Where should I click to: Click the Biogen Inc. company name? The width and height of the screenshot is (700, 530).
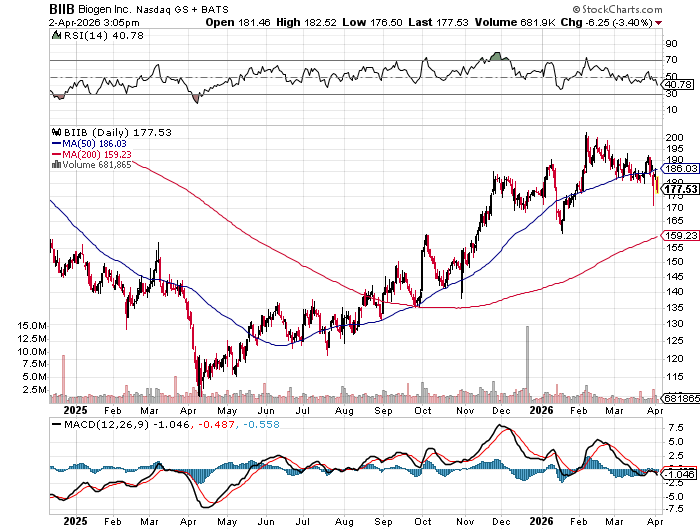[105, 9]
